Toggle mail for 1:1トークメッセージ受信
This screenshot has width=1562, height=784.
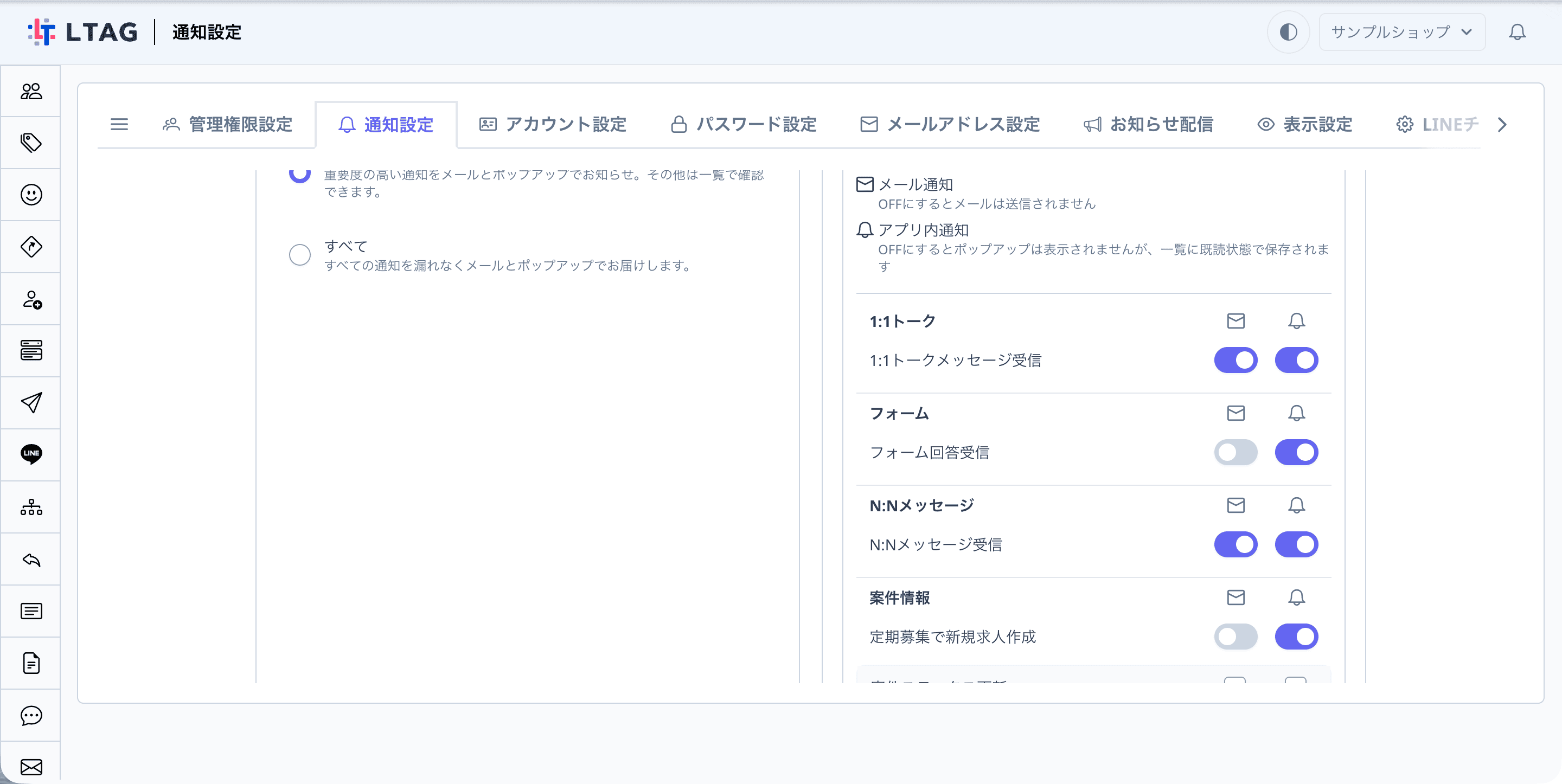click(x=1236, y=360)
